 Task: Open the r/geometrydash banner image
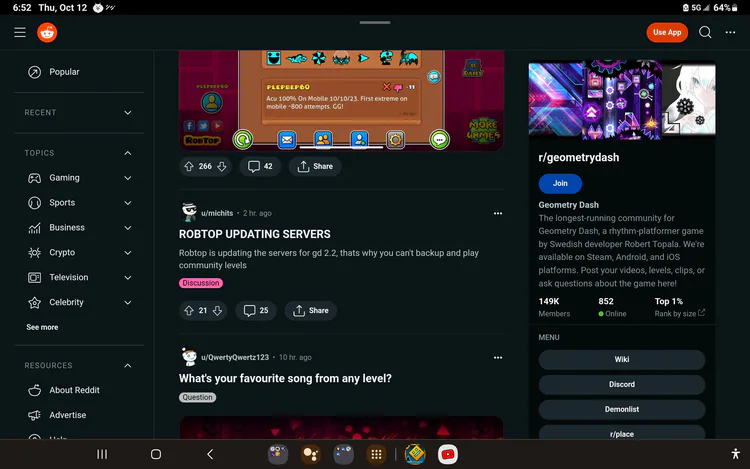622,99
